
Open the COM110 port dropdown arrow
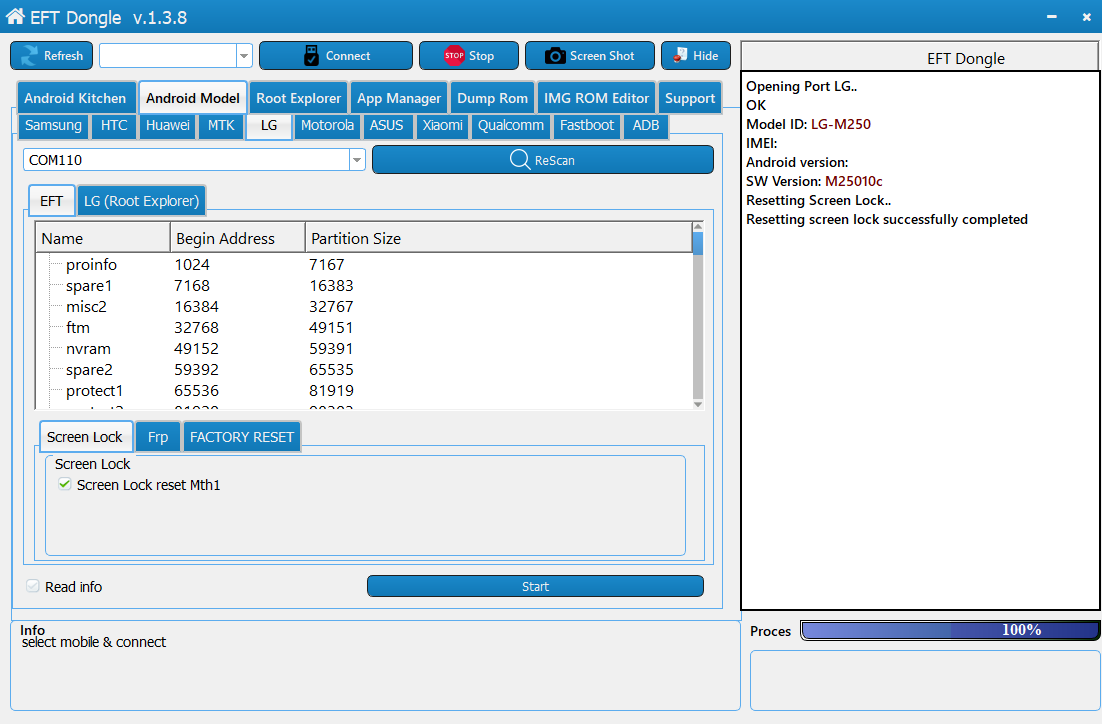(x=357, y=160)
